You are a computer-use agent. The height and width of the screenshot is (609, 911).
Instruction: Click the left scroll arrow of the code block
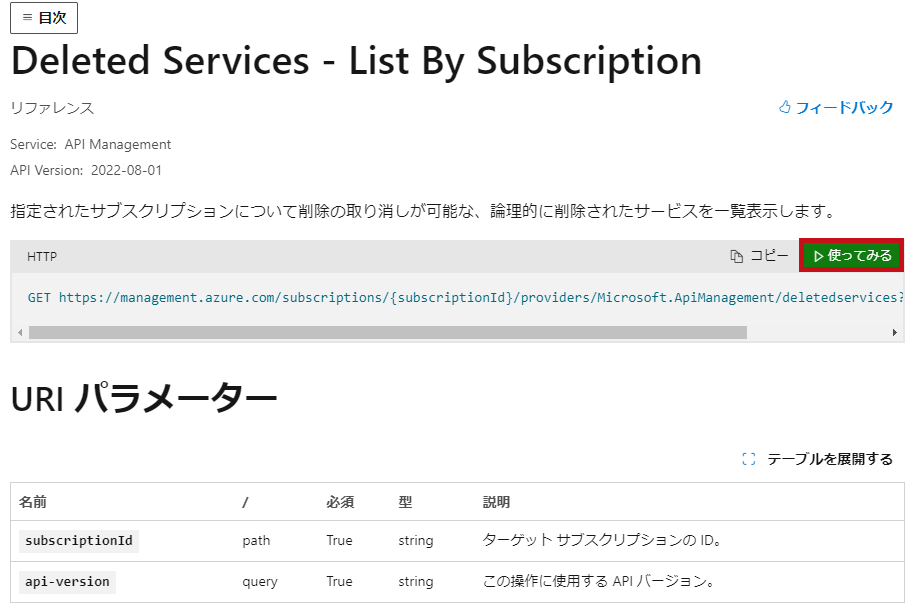(x=20, y=332)
